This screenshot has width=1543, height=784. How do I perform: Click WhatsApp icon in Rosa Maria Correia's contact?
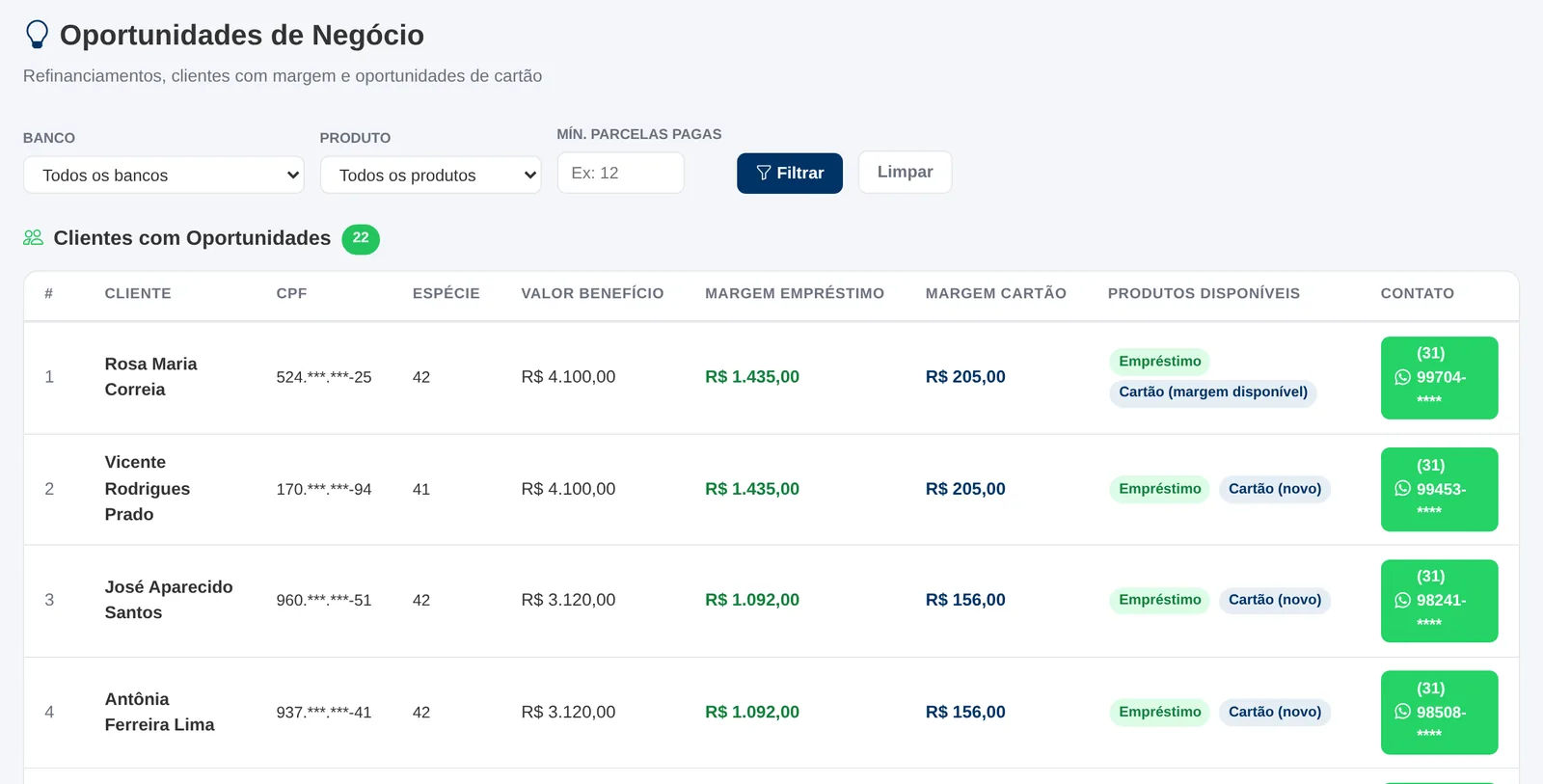1403,377
